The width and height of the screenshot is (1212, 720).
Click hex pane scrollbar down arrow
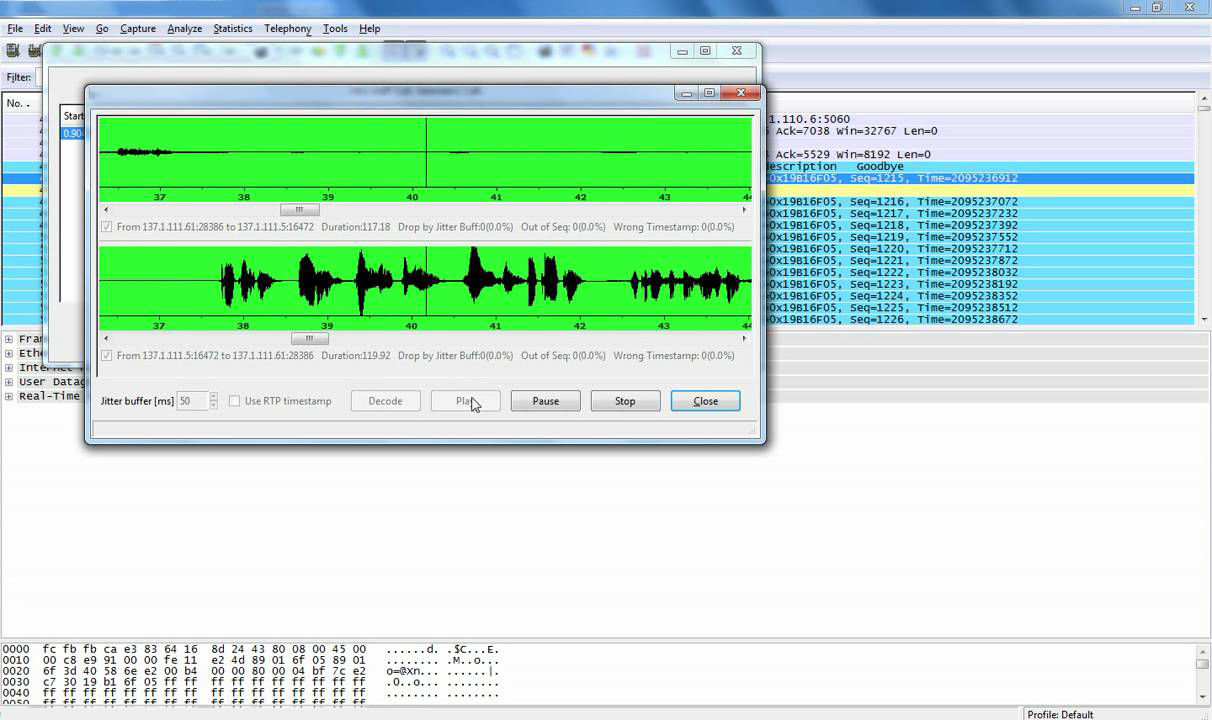tap(1203, 697)
